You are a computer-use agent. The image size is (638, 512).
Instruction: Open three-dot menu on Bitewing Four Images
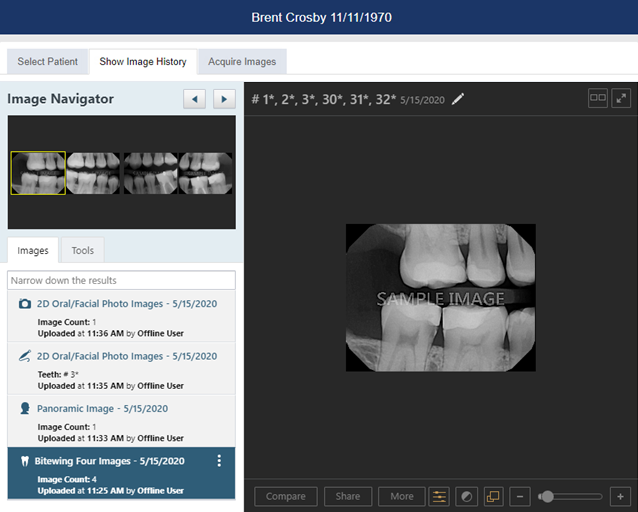click(x=219, y=461)
